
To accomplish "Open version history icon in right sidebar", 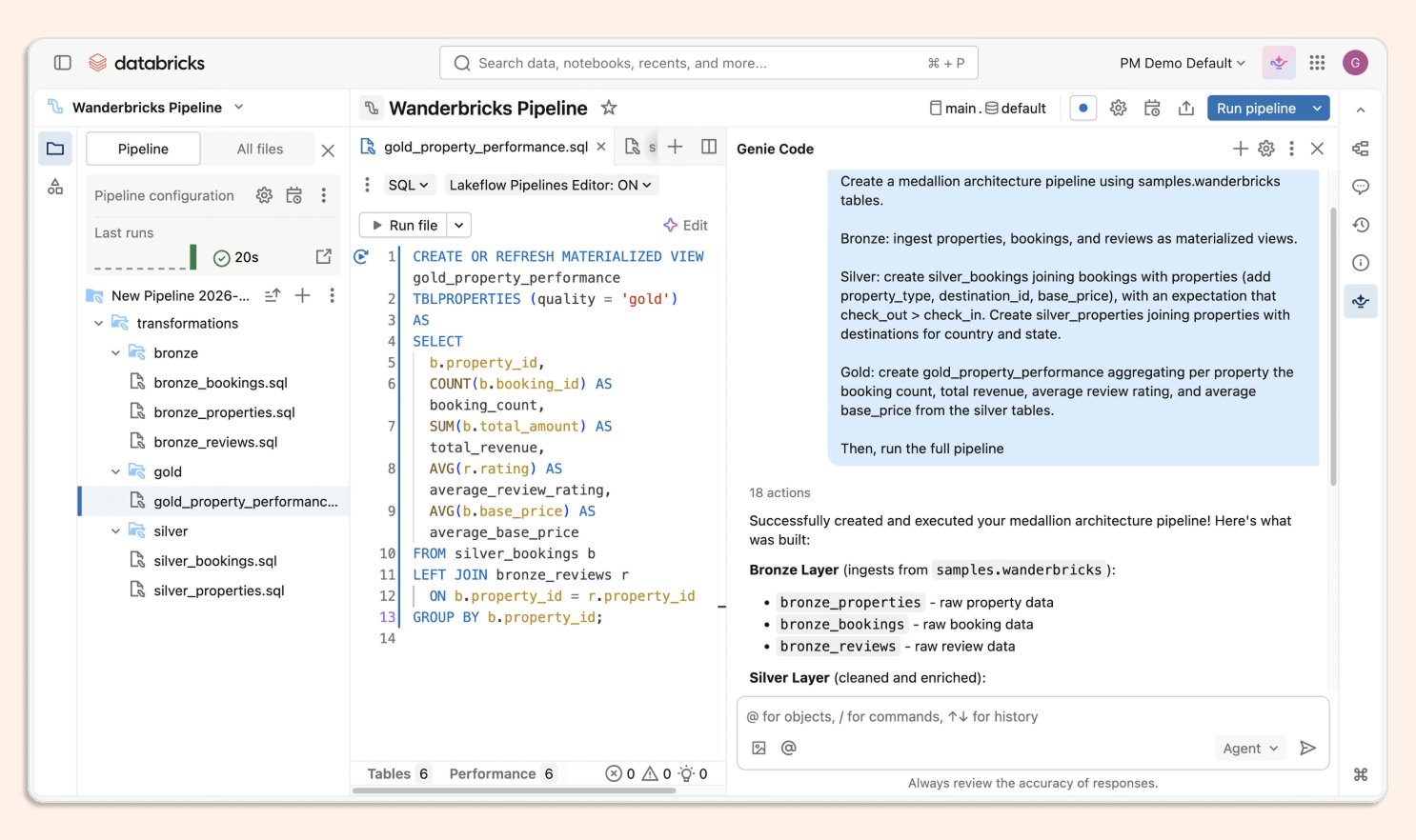I will [x=1361, y=225].
